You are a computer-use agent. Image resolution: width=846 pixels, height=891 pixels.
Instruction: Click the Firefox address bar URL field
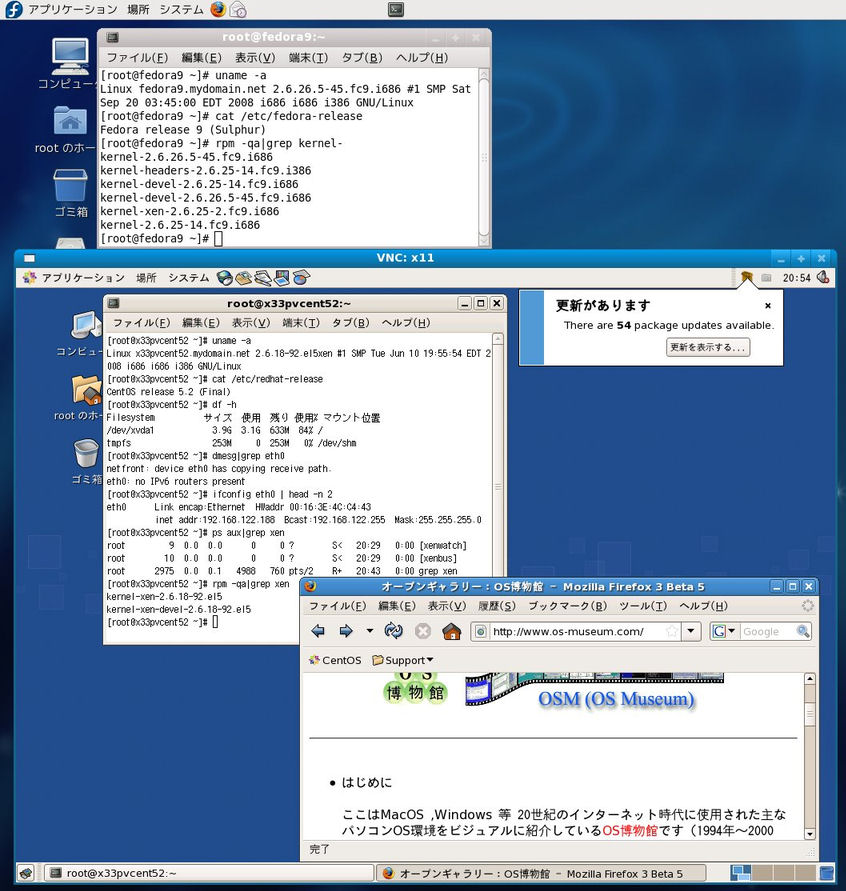[x=577, y=631]
